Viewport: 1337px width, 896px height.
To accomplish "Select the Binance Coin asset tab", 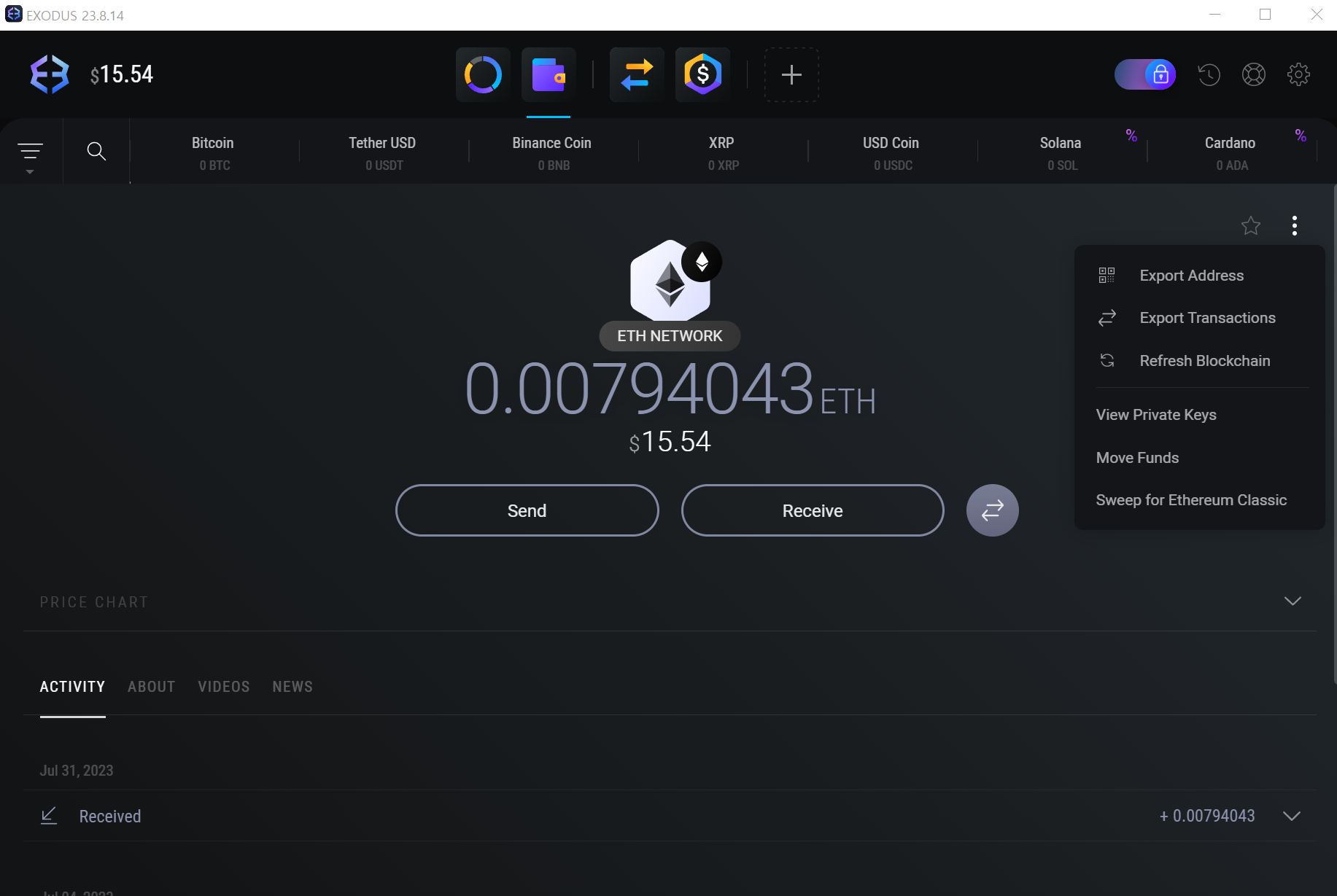I will pyautogui.click(x=553, y=152).
